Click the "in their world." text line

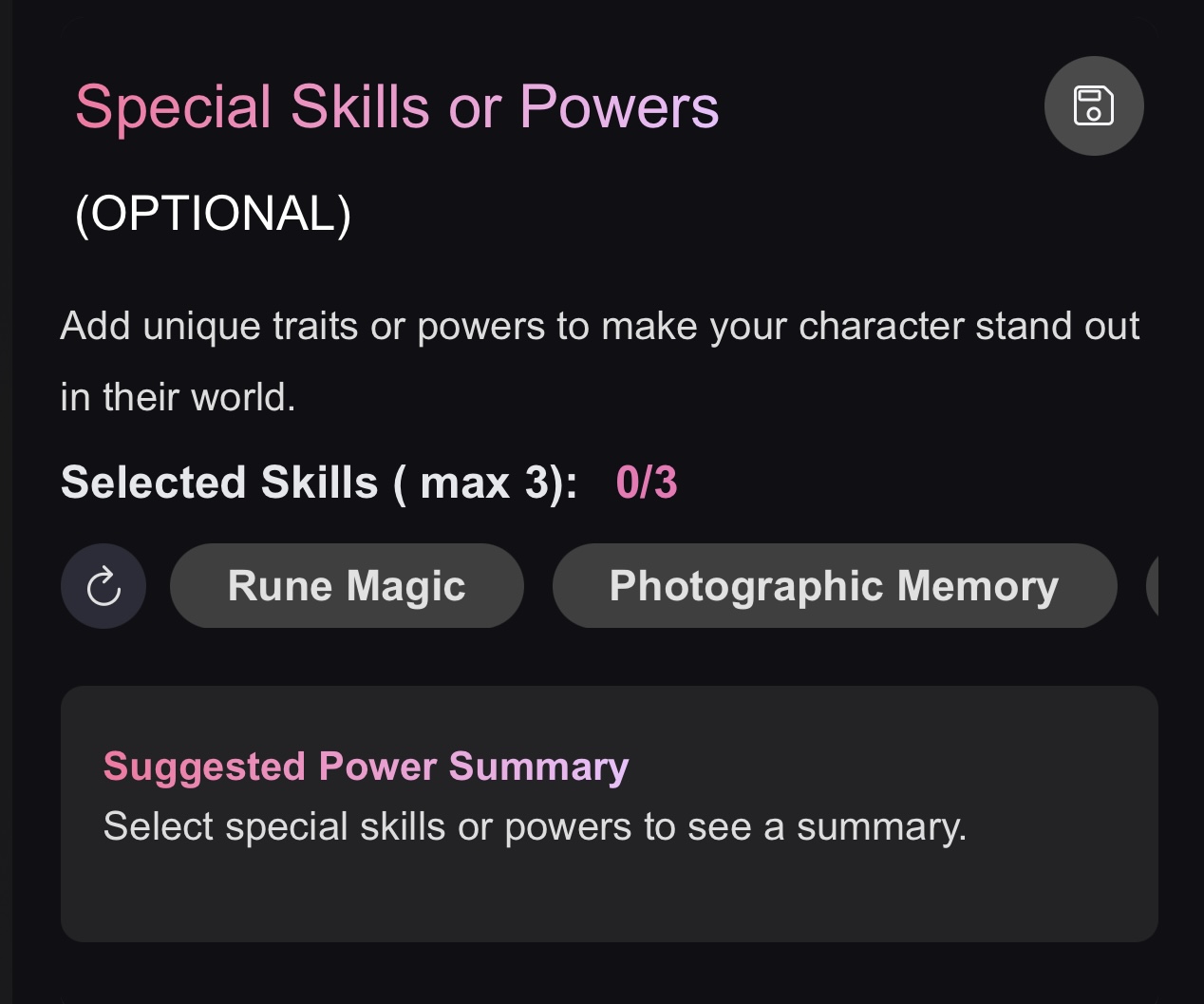[x=178, y=397]
